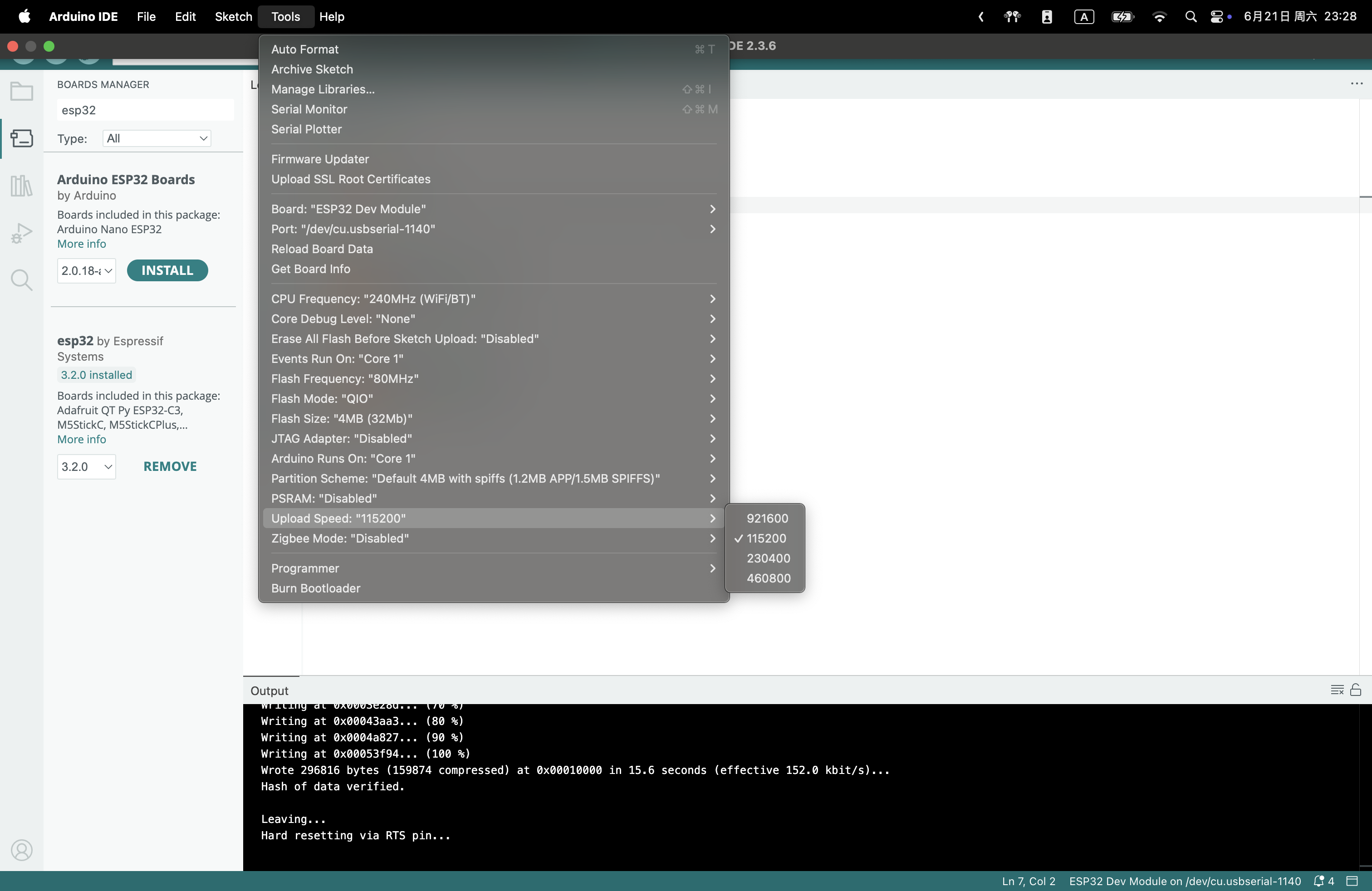Expand Flash Size 4MB submenu
Viewport: 1372px width, 891px height.
tap(494, 418)
